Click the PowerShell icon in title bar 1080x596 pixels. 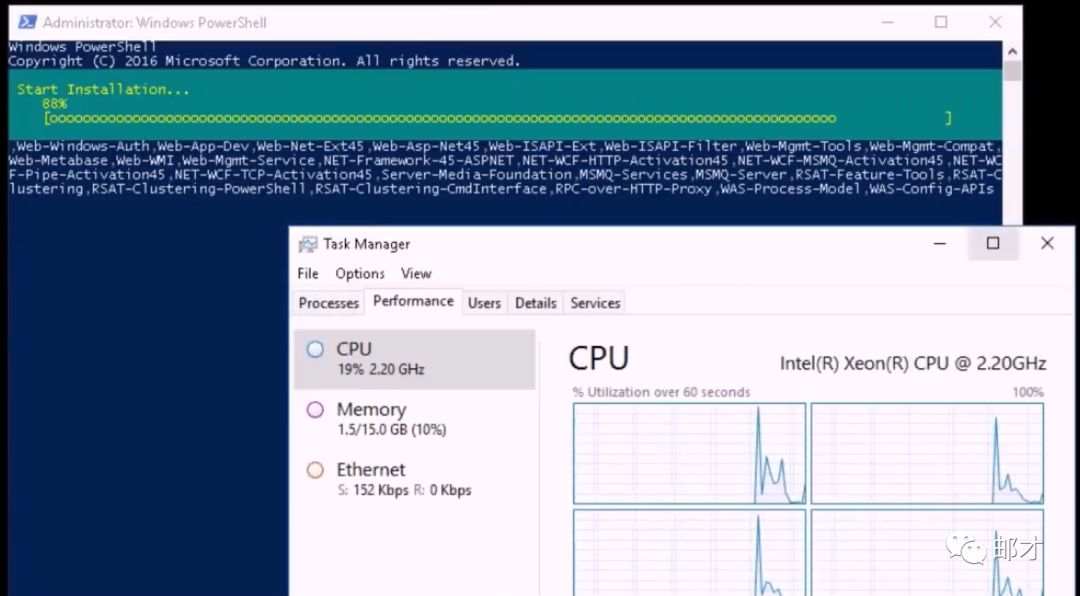point(27,22)
